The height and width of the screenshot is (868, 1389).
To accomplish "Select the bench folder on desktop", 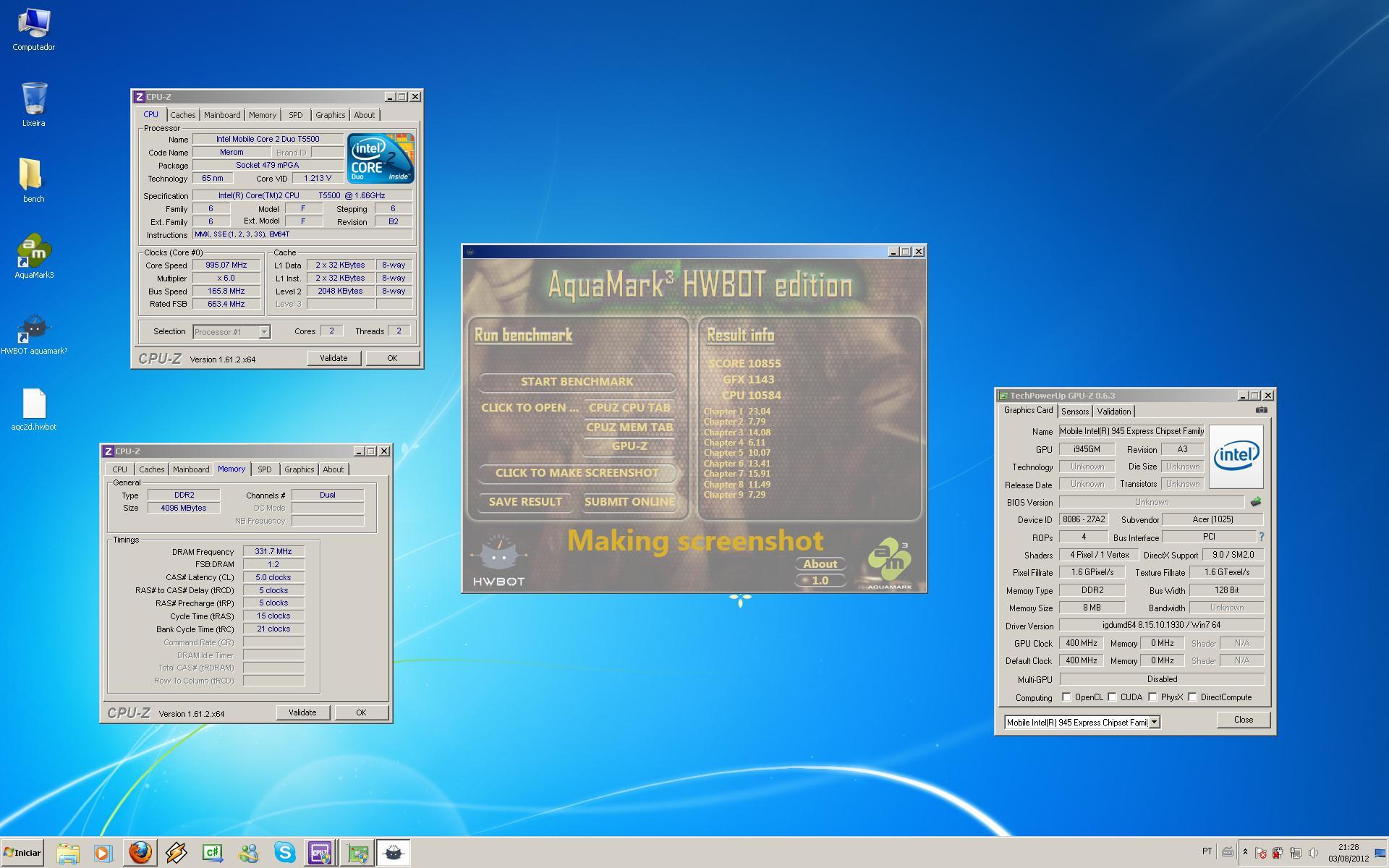I will (x=33, y=181).
